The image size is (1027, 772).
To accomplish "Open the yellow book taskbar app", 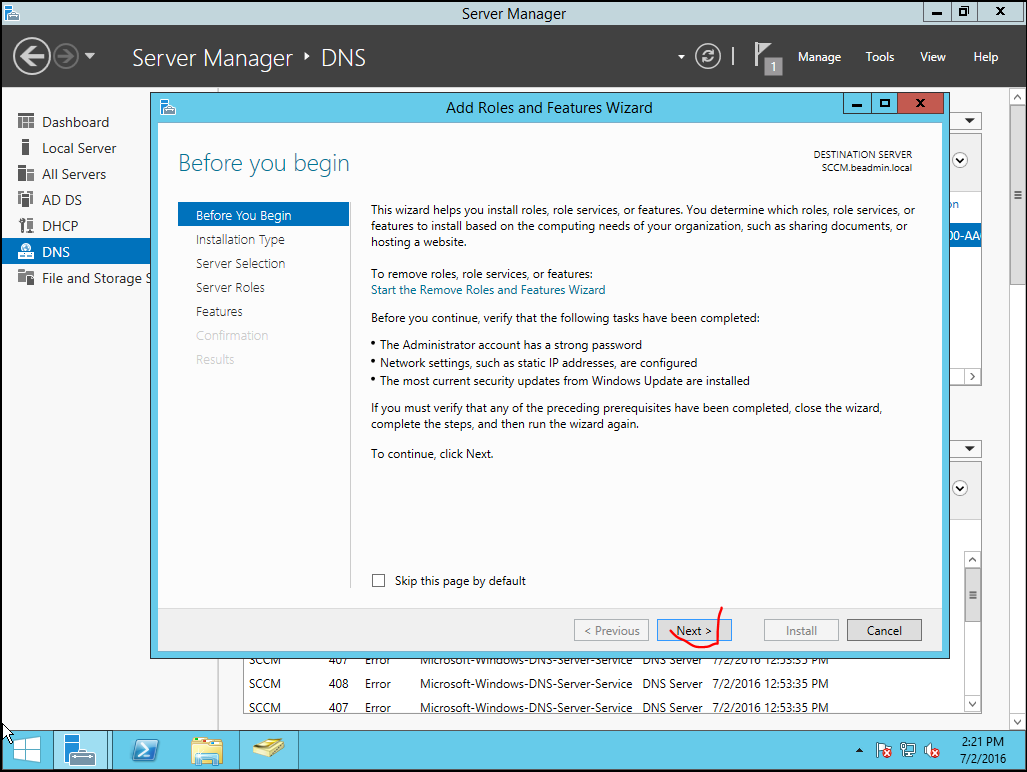I will point(268,748).
